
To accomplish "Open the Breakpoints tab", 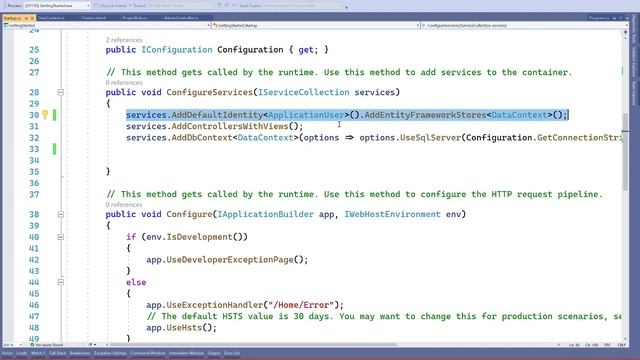I will click(80, 353).
